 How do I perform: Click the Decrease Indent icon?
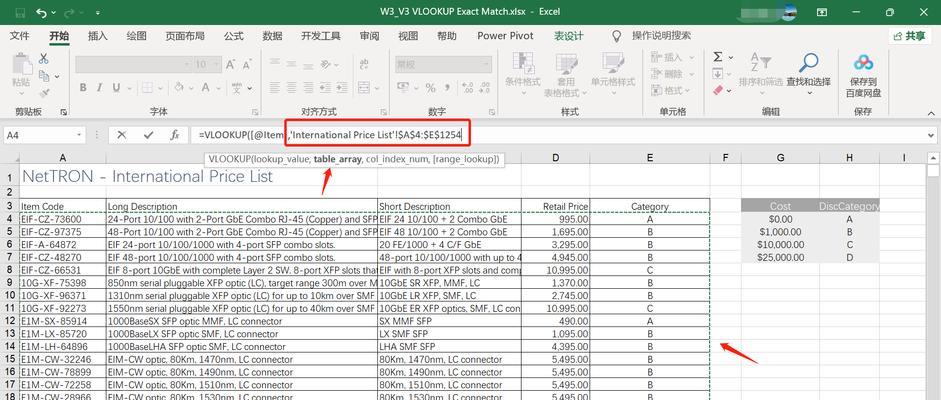[325, 88]
